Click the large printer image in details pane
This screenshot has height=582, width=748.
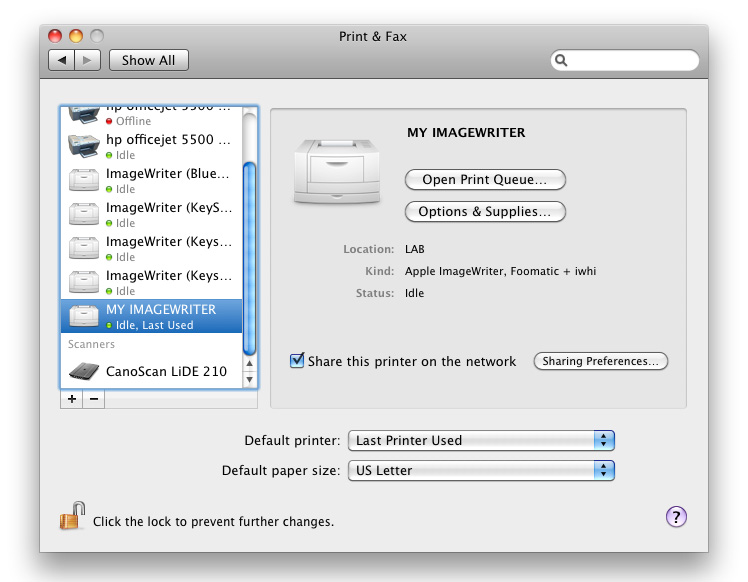tap(337, 172)
